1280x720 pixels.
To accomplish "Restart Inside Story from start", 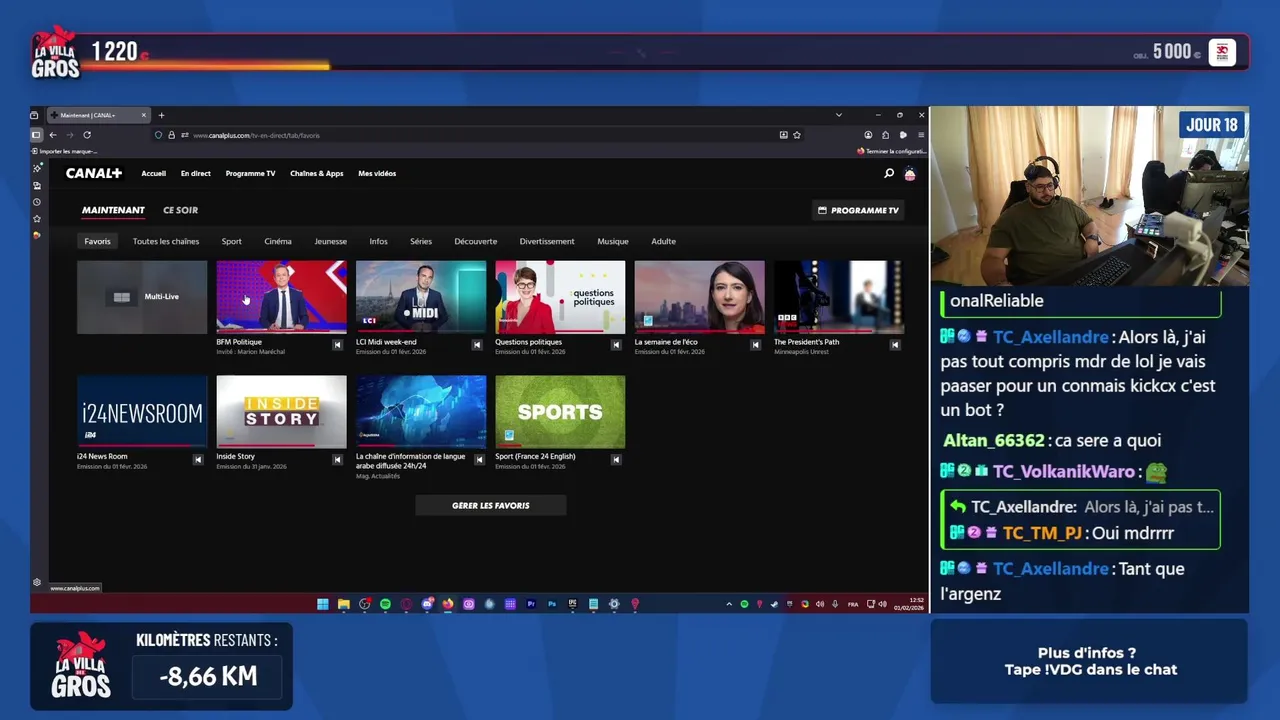I will point(337,460).
